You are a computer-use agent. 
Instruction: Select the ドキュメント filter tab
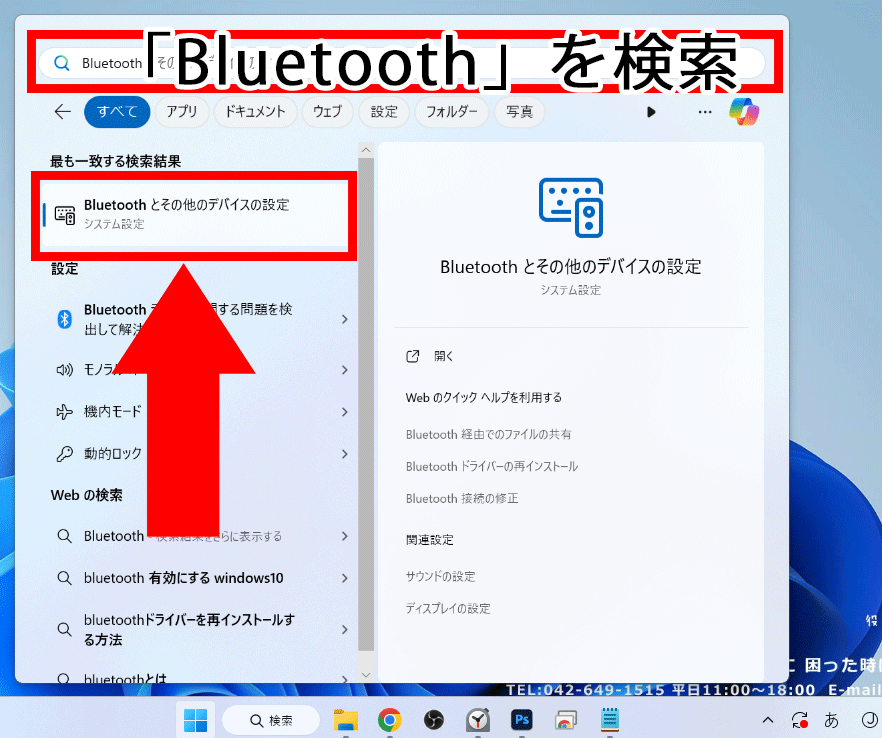pyautogui.click(x=255, y=112)
